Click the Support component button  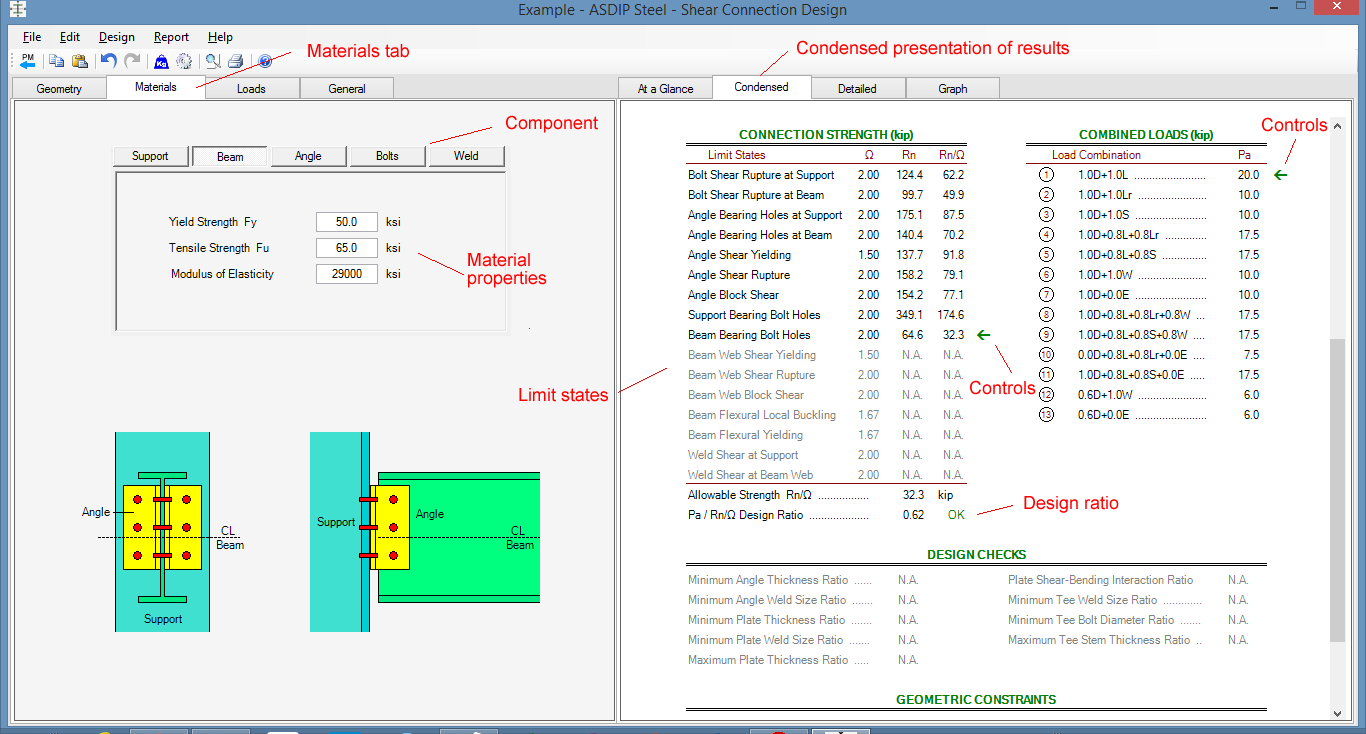tap(150, 155)
